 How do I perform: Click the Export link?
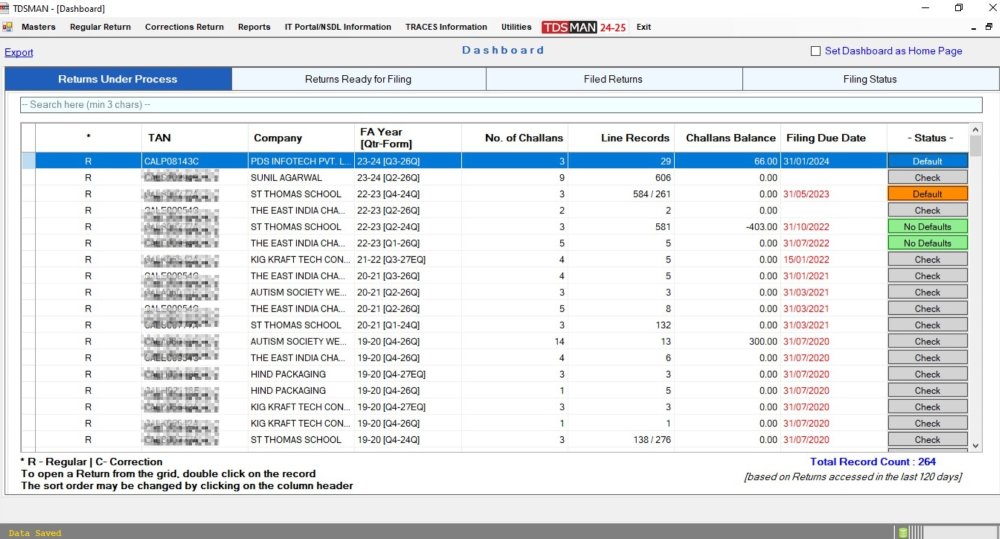pyautogui.click(x=18, y=52)
